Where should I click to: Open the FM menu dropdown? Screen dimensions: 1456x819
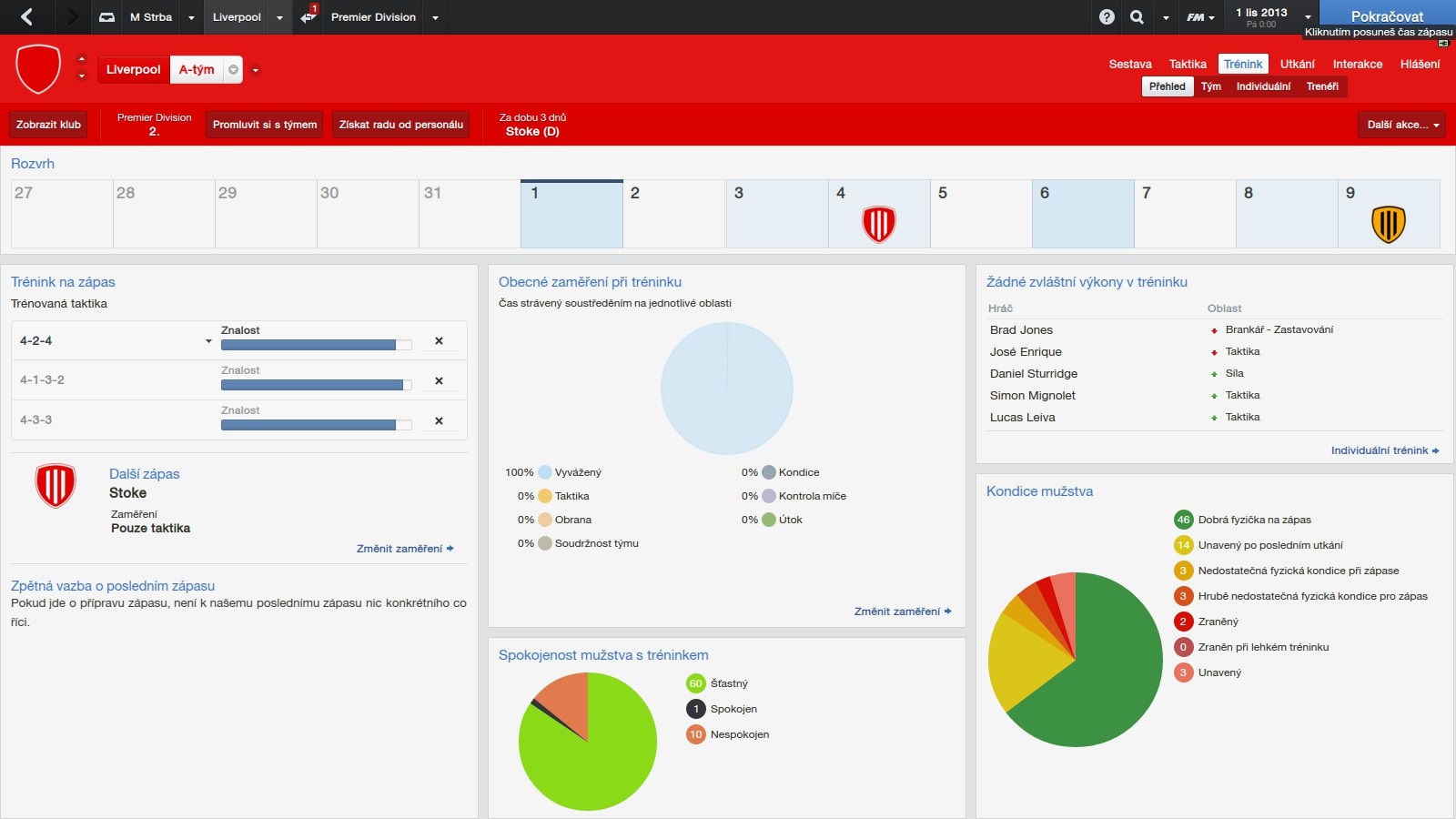point(1200,17)
